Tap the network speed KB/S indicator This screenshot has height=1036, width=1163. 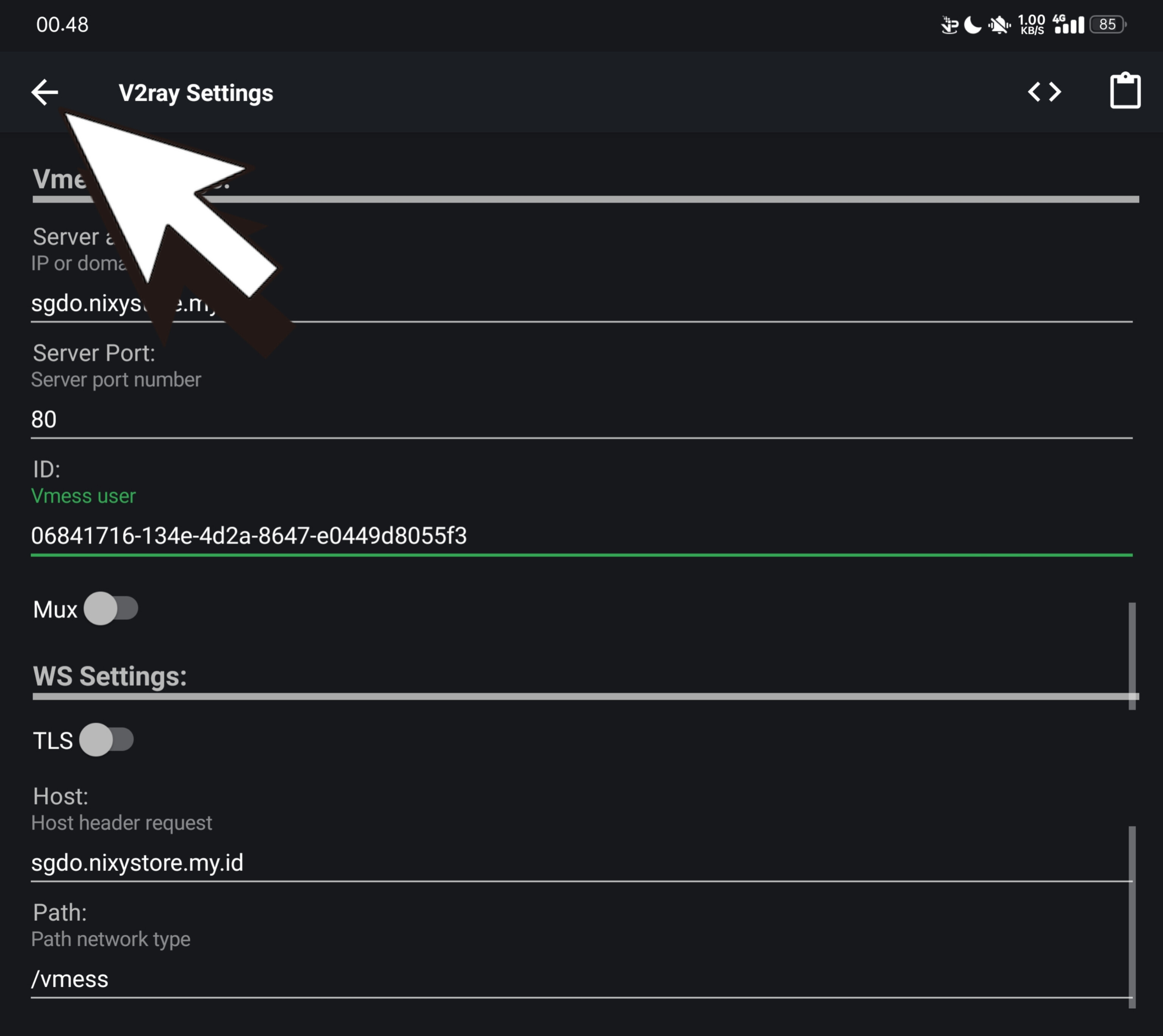pos(1032,25)
